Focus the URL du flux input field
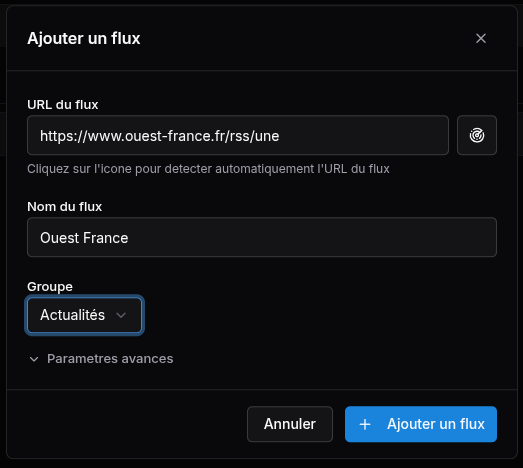523x468 pixels. click(238, 135)
